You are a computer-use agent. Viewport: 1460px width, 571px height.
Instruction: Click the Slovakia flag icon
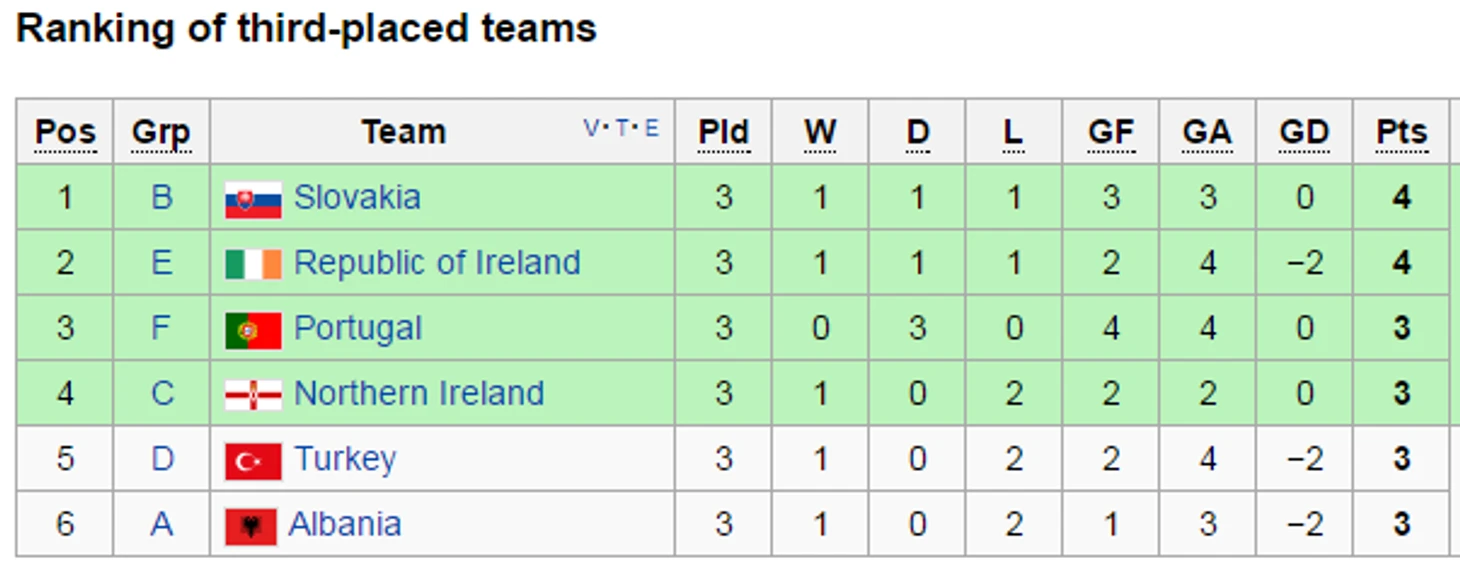[x=253, y=199]
